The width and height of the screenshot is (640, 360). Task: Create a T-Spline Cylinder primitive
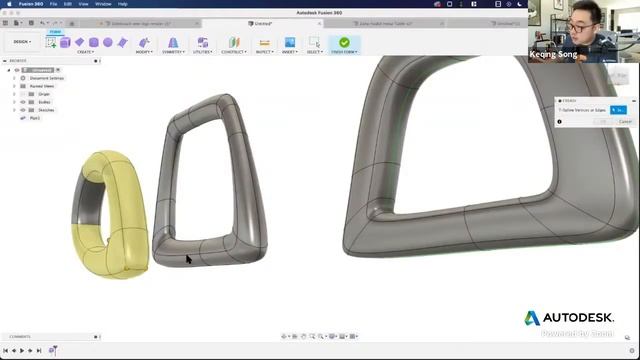tap(93, 42)
